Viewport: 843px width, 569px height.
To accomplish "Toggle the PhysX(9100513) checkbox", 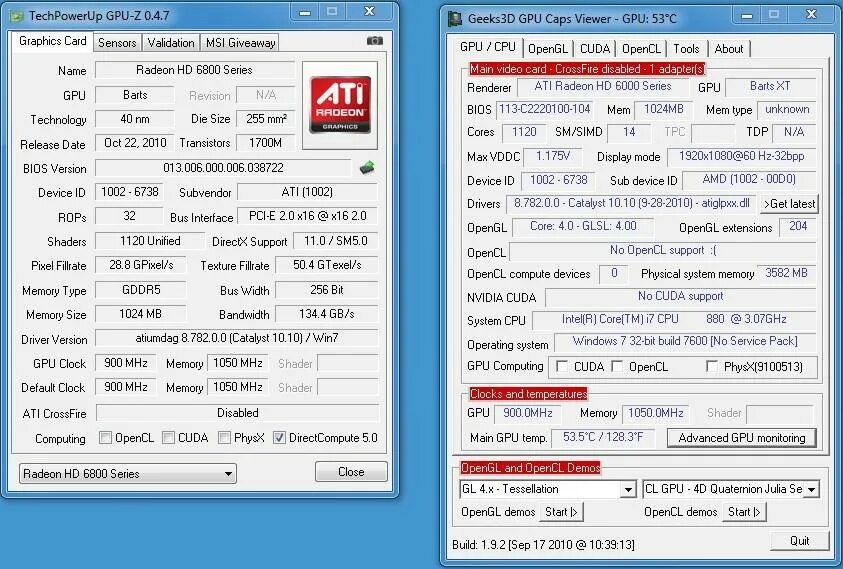I will (712, 366).
